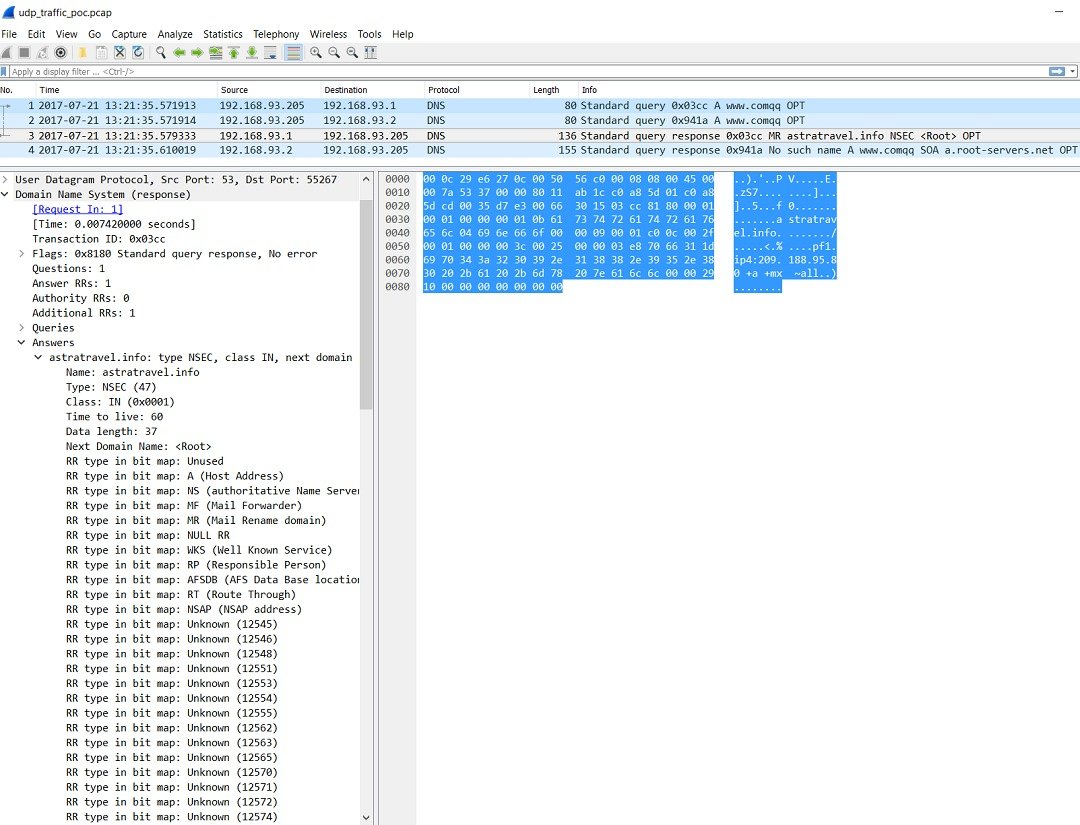Expand the Queries node
This screenshot has height=825, width=1080.
(x=21, y=328)
